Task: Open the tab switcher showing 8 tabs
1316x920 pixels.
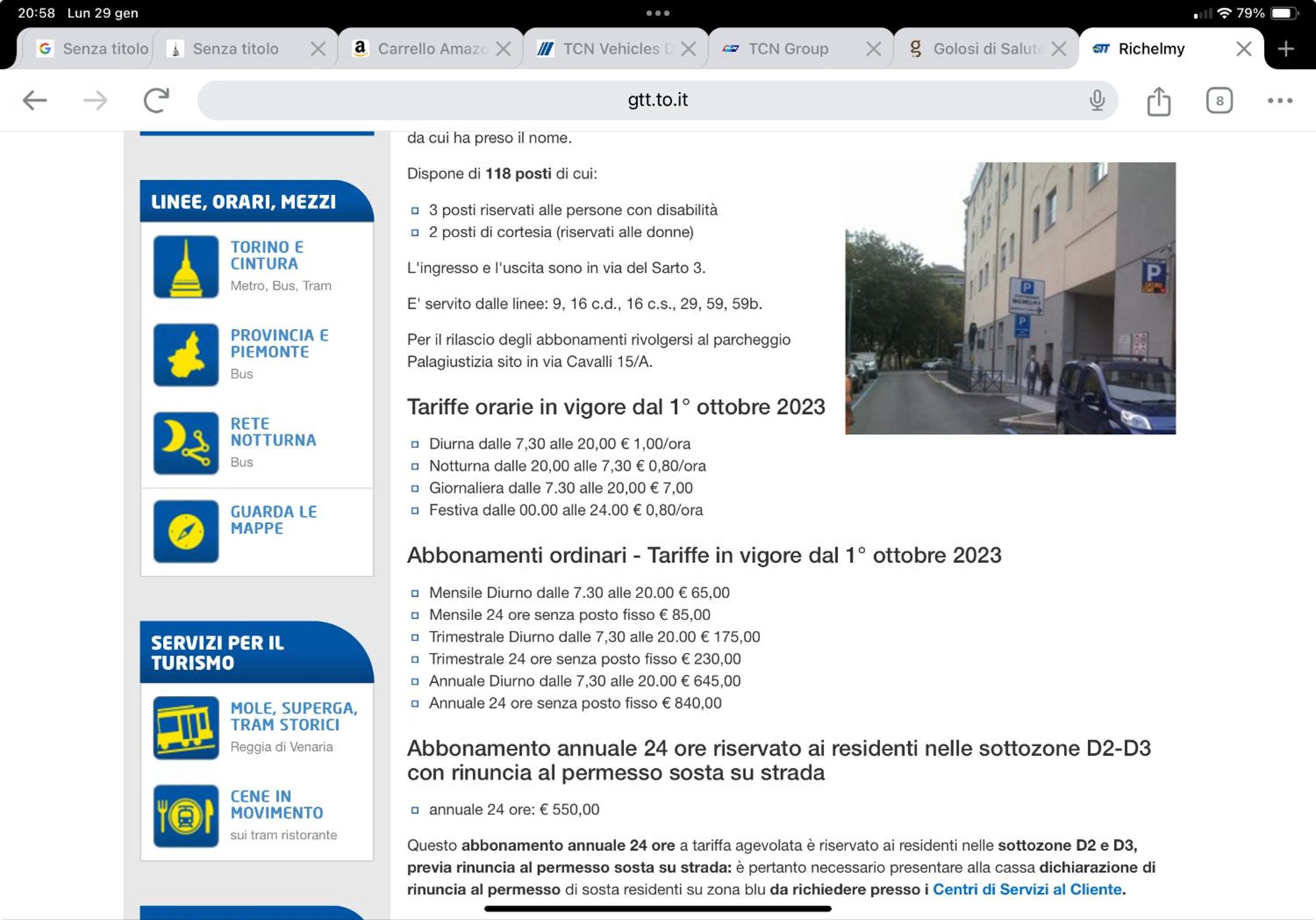Action: click(x=1219, y=101)
